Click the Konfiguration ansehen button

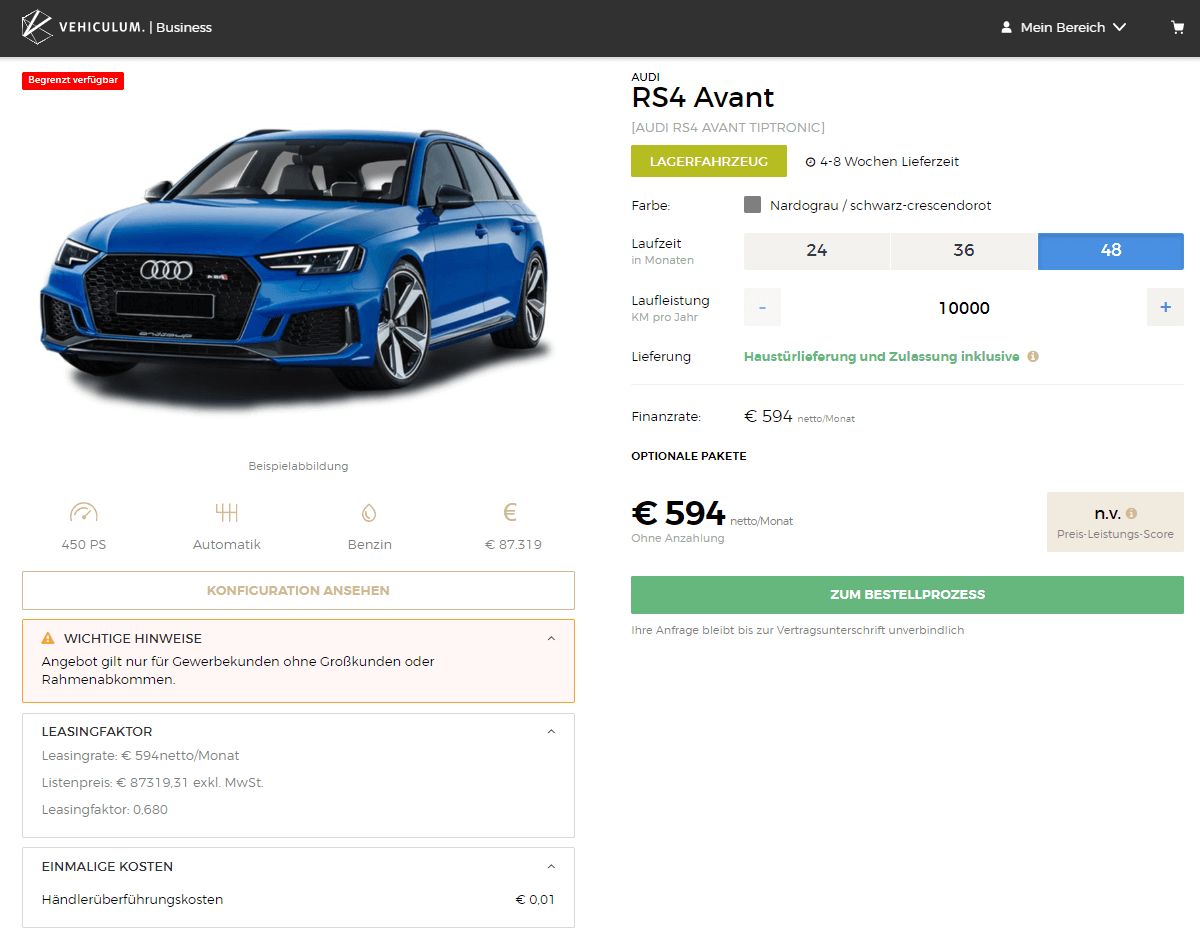coord(298,590)
